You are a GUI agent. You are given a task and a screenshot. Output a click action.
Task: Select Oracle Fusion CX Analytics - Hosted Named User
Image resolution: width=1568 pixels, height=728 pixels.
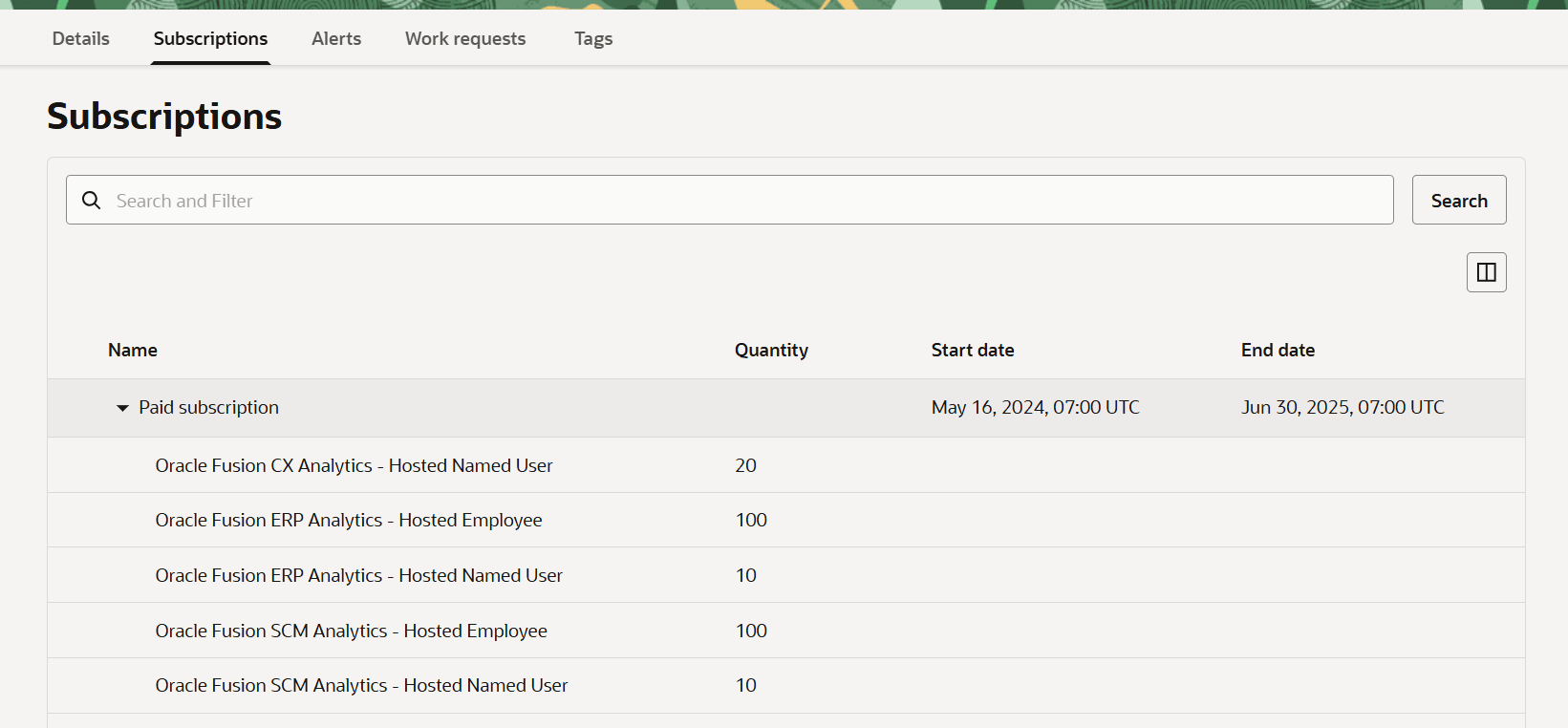(x=354, y=465)
